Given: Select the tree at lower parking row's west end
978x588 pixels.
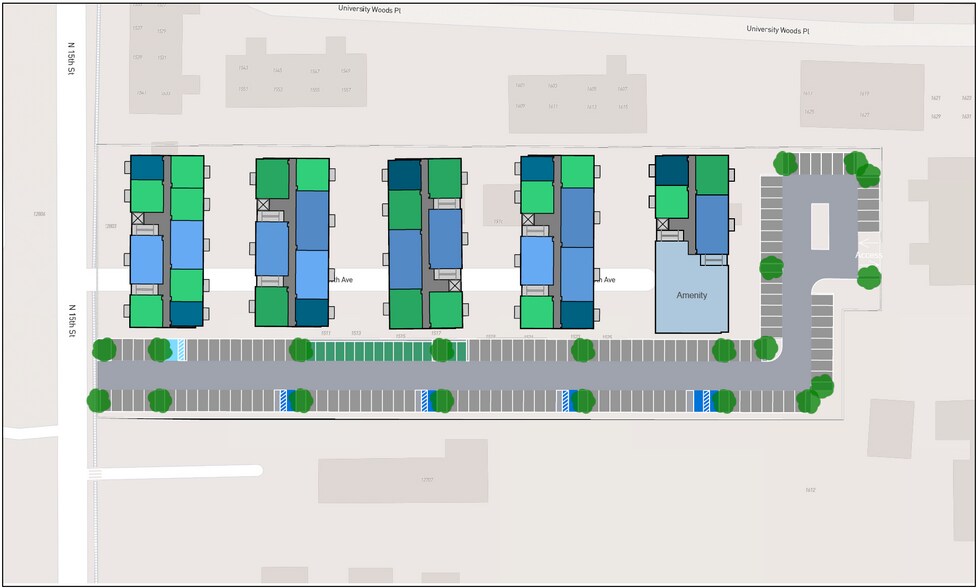Looking at the screenshot, I should tap(98, 400).
